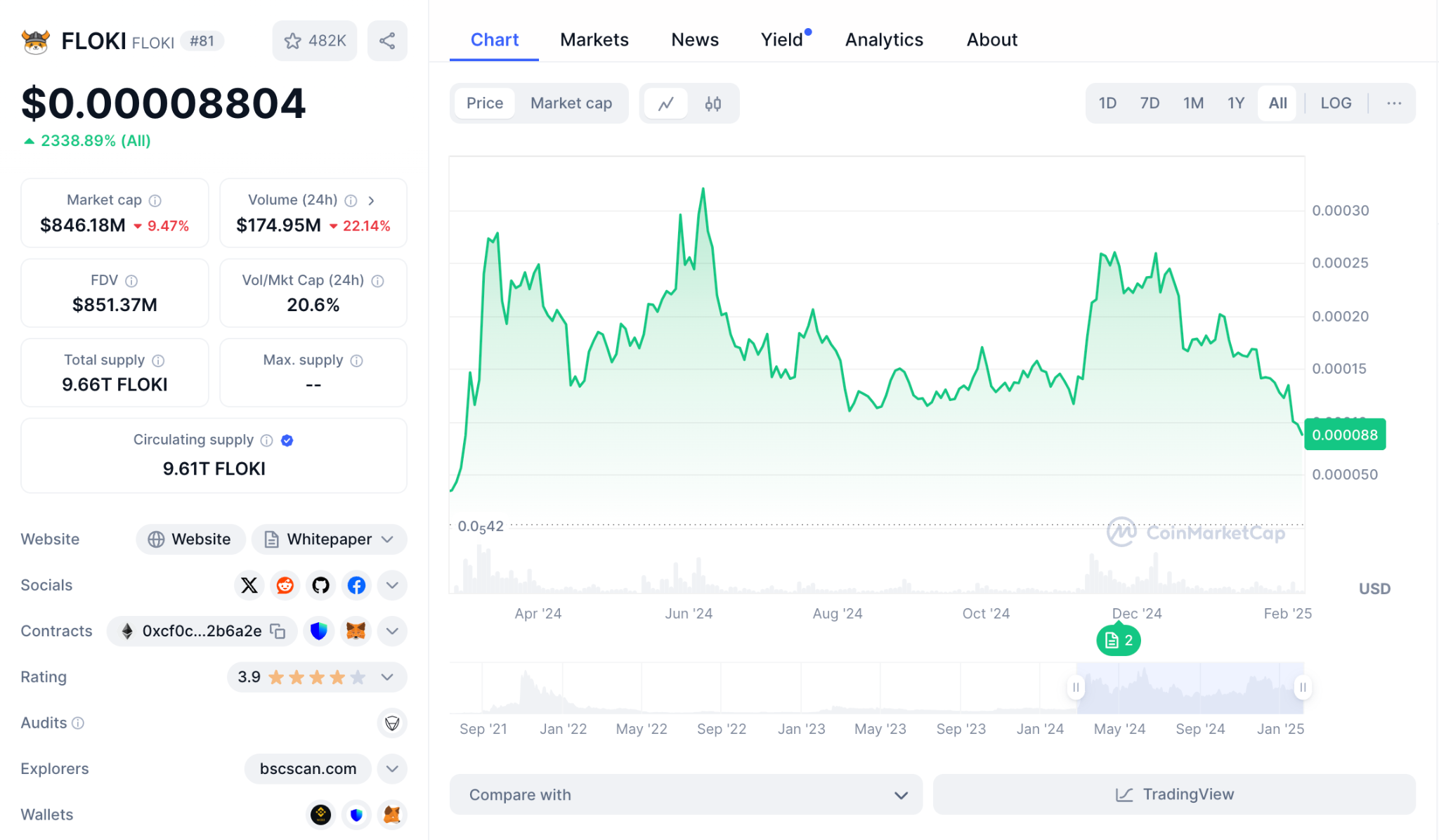This screenshot has width=1439, height=840.
Task: Open Volume (24h) details arrow
Action: (x=371, y=201)
